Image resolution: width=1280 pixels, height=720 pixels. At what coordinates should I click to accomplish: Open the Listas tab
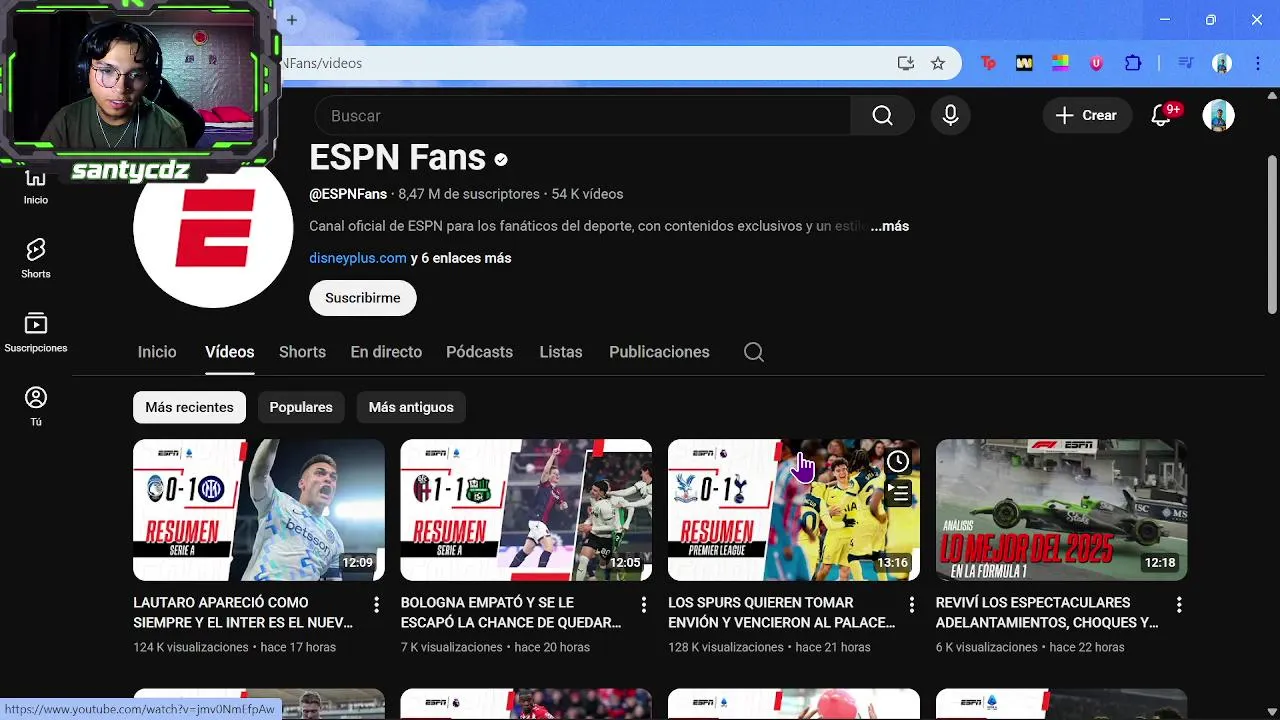coord(561,352)
